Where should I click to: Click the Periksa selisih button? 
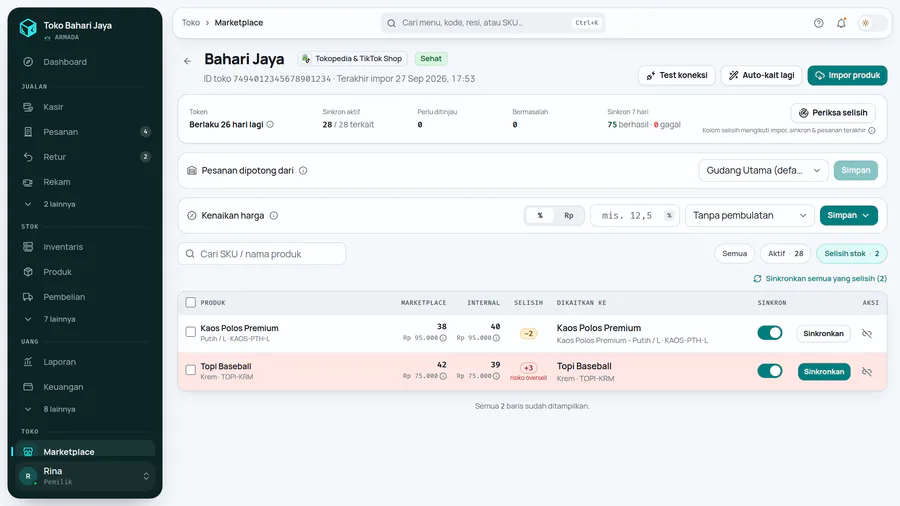click(833, 113)
